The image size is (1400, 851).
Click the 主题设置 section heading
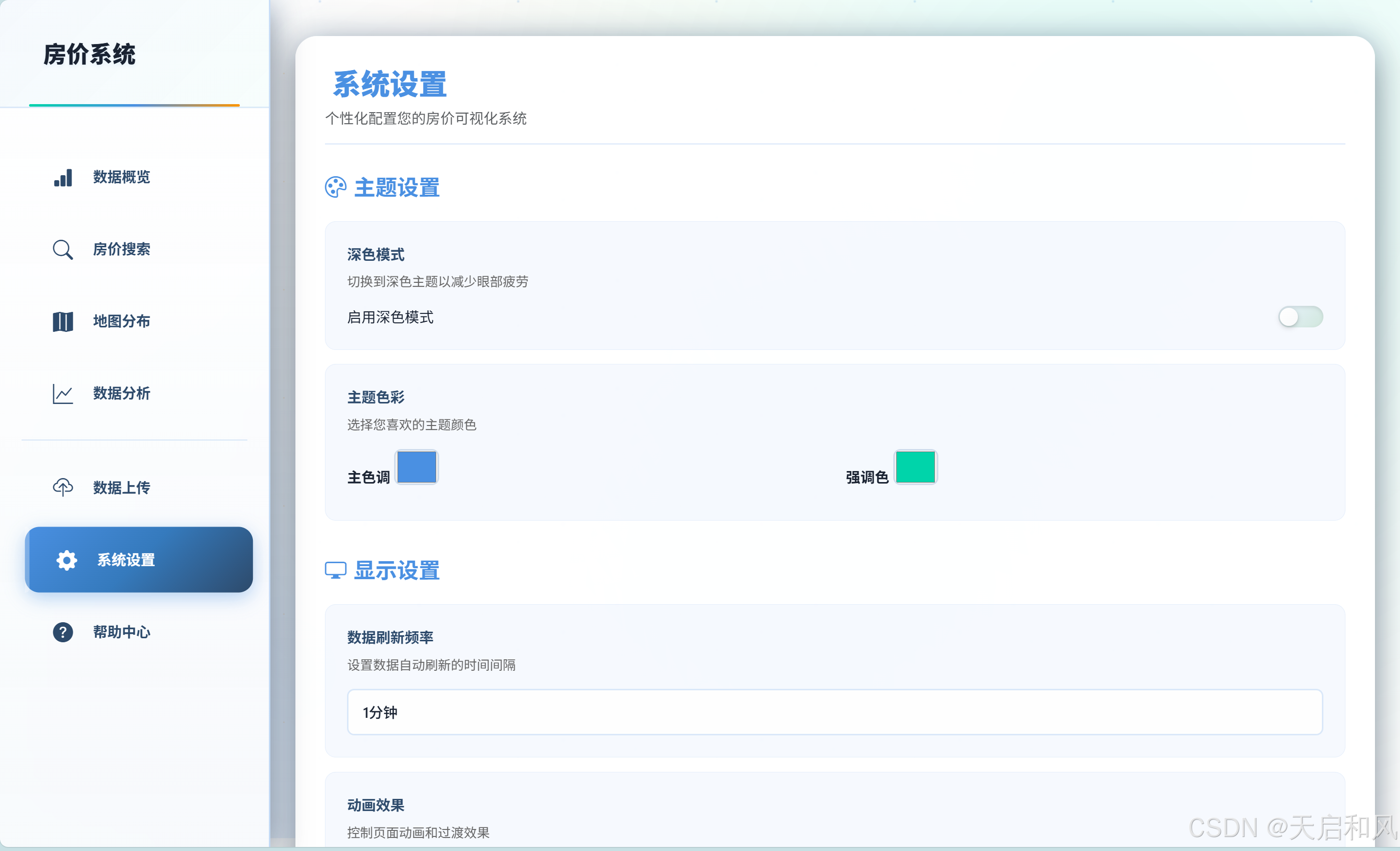[x=397, y=187]
